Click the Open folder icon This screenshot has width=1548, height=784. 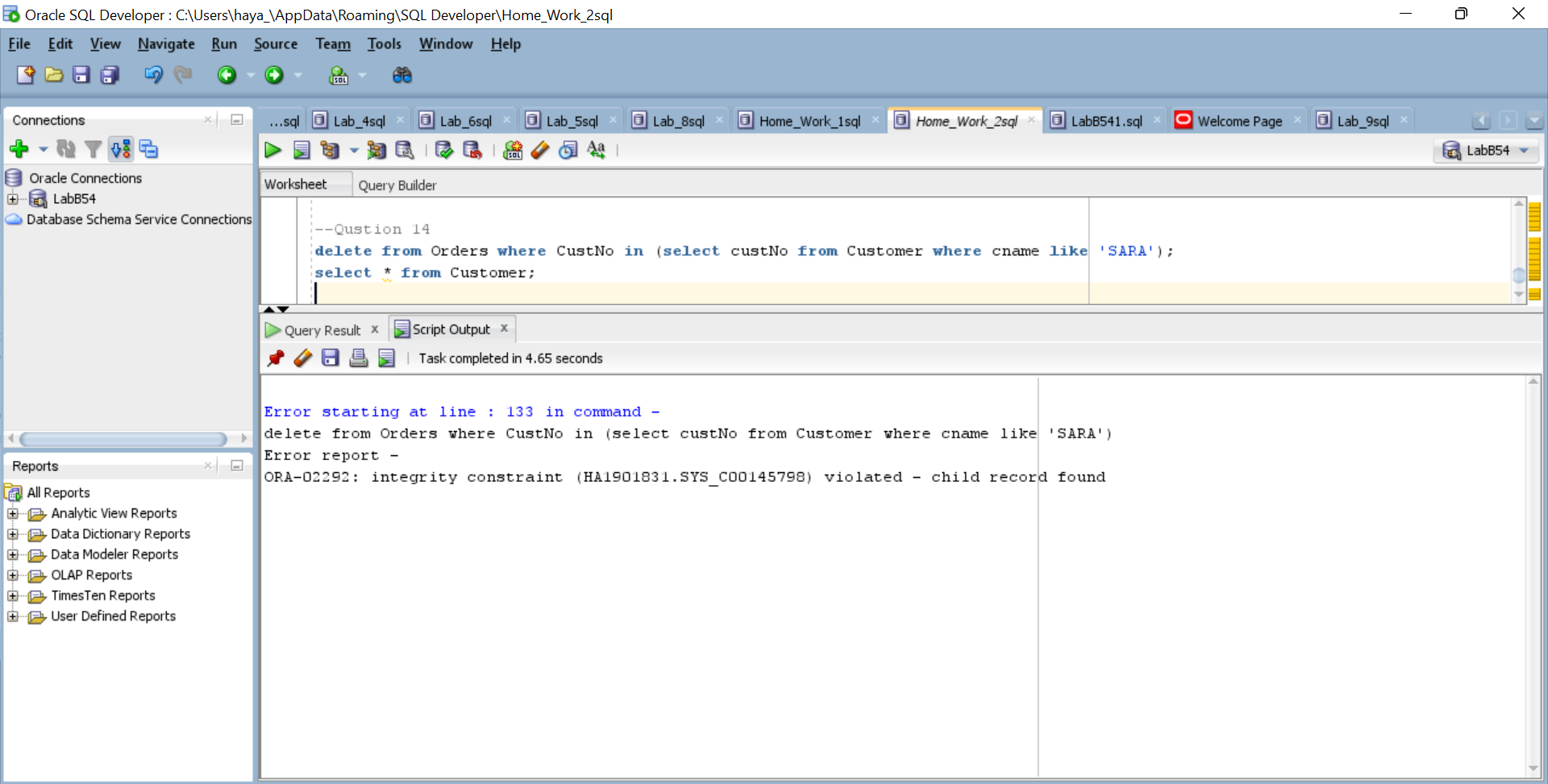point(54,75)
